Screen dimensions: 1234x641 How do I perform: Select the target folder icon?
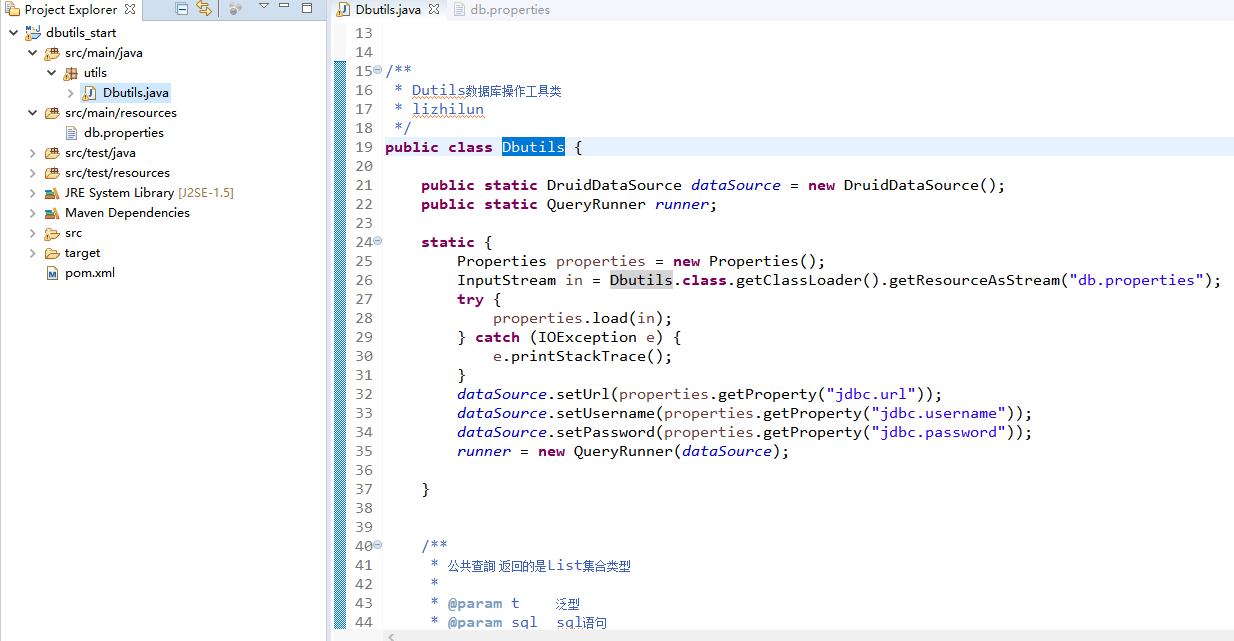(52, 253)
